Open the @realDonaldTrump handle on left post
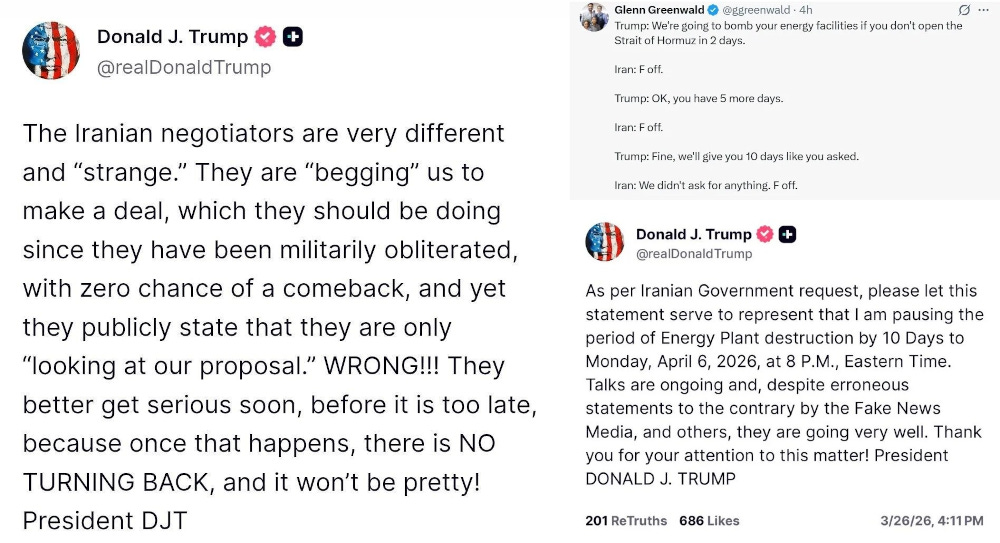 pos(184,67)
